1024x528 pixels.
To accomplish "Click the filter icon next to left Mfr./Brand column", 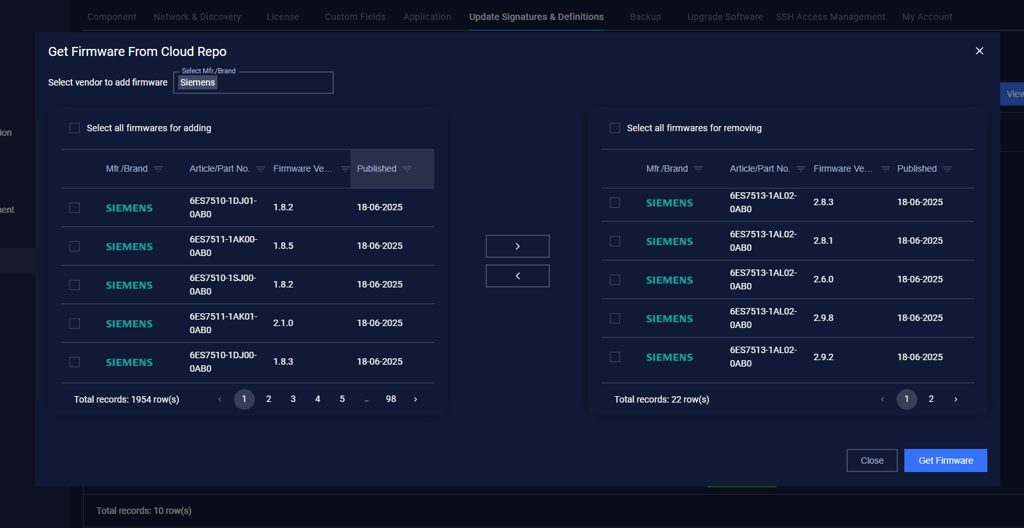I will tap(158, 169).
